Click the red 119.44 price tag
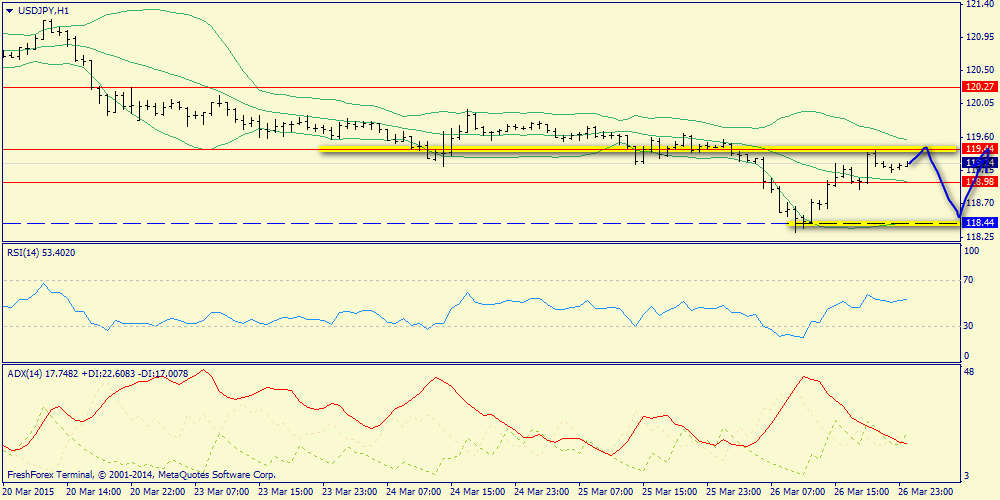Image resolution: width=1000 pixels, height=500 pixels. coord(976,149)
